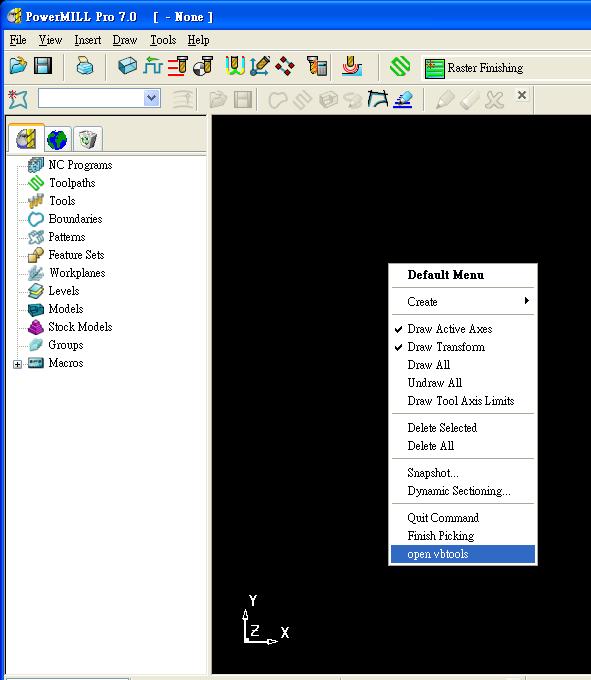Image resolution: width=591 pixels, height=680 pixels.
Task: Select Models in explorer tree
Action: point(65,309)
